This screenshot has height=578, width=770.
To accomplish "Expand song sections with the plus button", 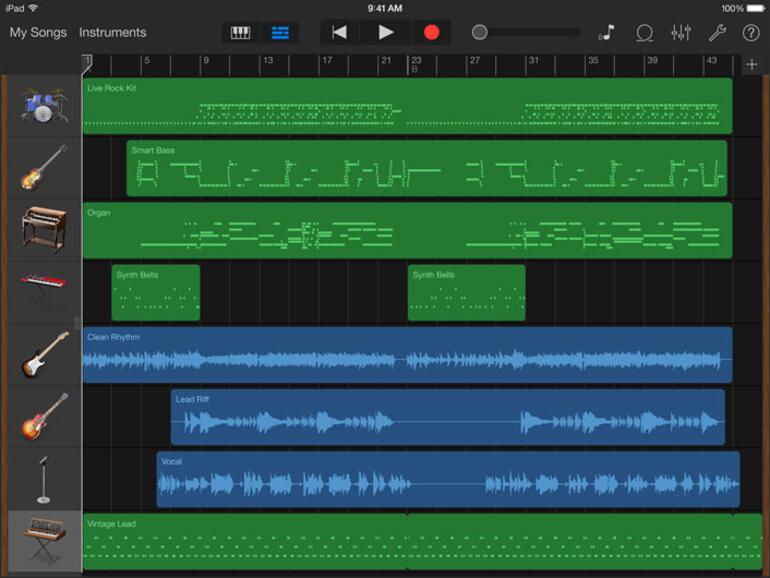I will [x=752, y=65].
